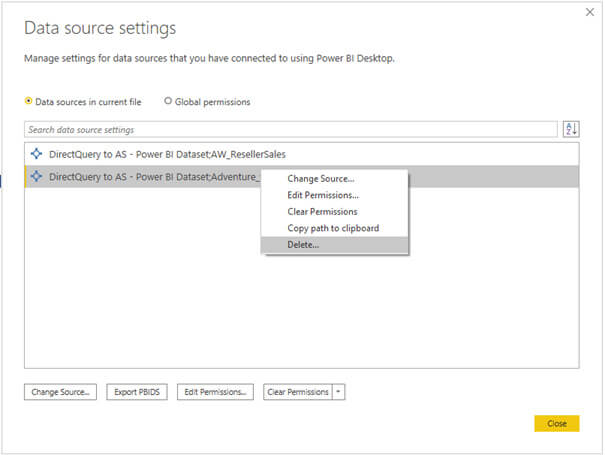
Task: Click the Export PBIDS button
Action: click(137, 392)
